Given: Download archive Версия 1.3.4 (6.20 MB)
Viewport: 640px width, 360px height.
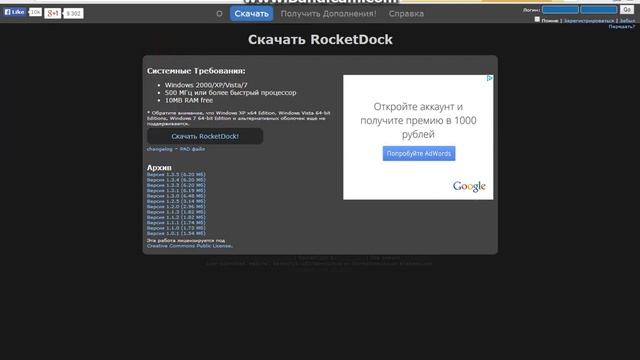Looking at the screenshot, I should tap(176, 180).
